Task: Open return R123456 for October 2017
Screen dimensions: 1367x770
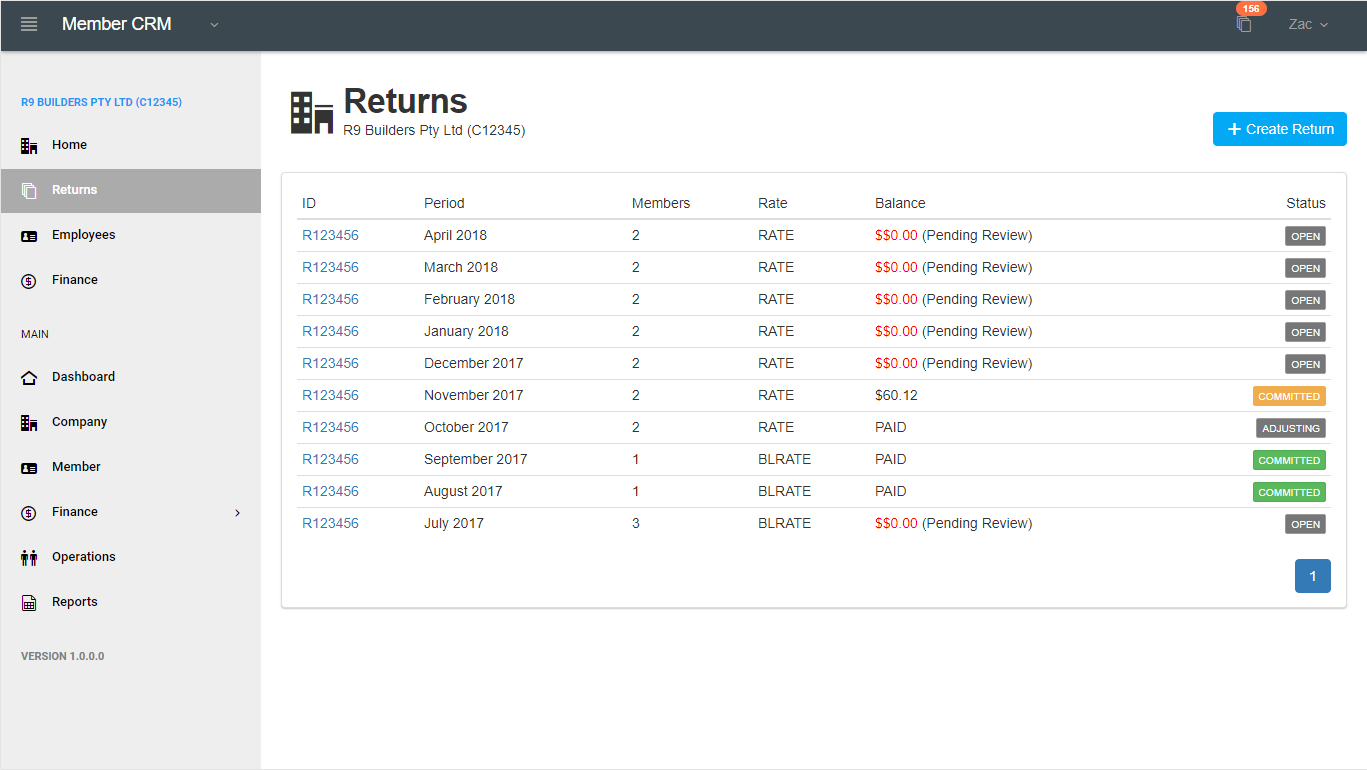Action: pyautogui.click(x=330, y=427)
